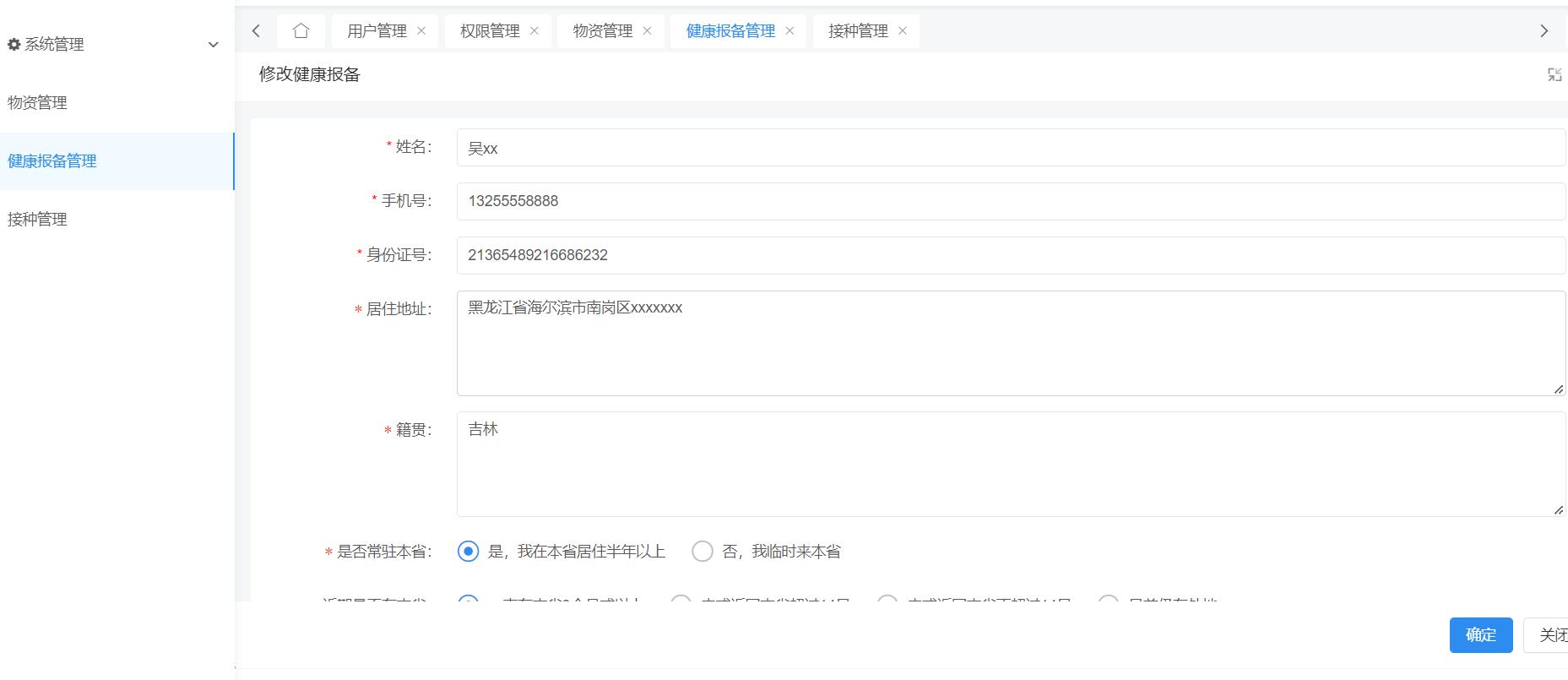Focus the 姓名 input field
The height and width of the screenshot is (680, 1568).
pyautogui.click(x=1011, y=148)
